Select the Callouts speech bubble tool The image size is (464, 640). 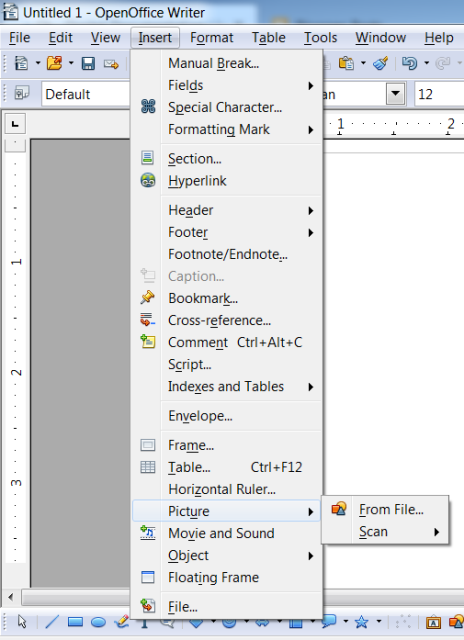(329, 622)
